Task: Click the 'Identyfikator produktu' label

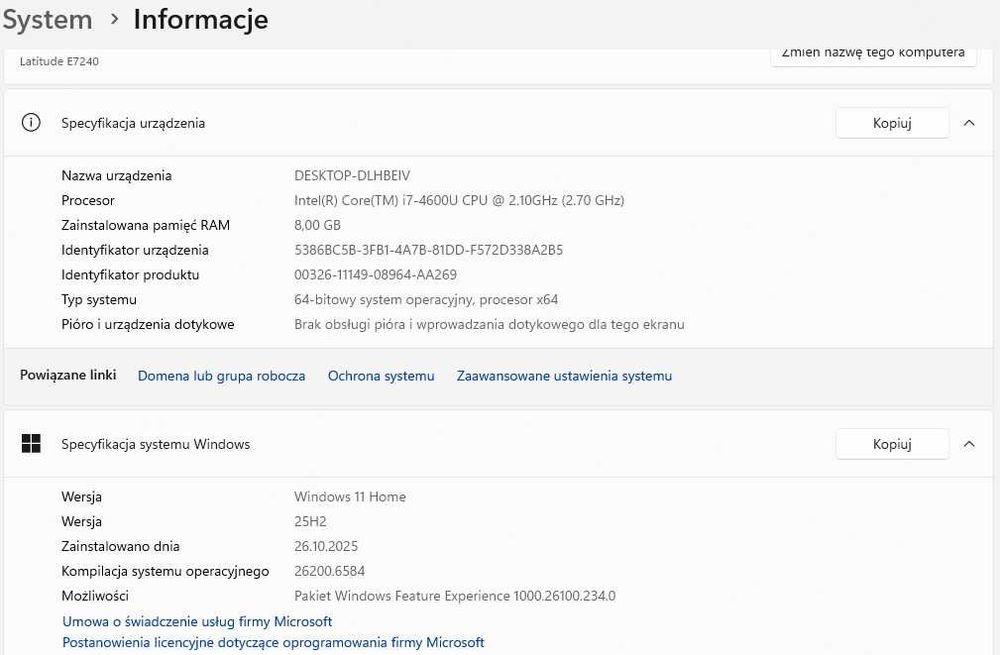Action: point(130,275)
